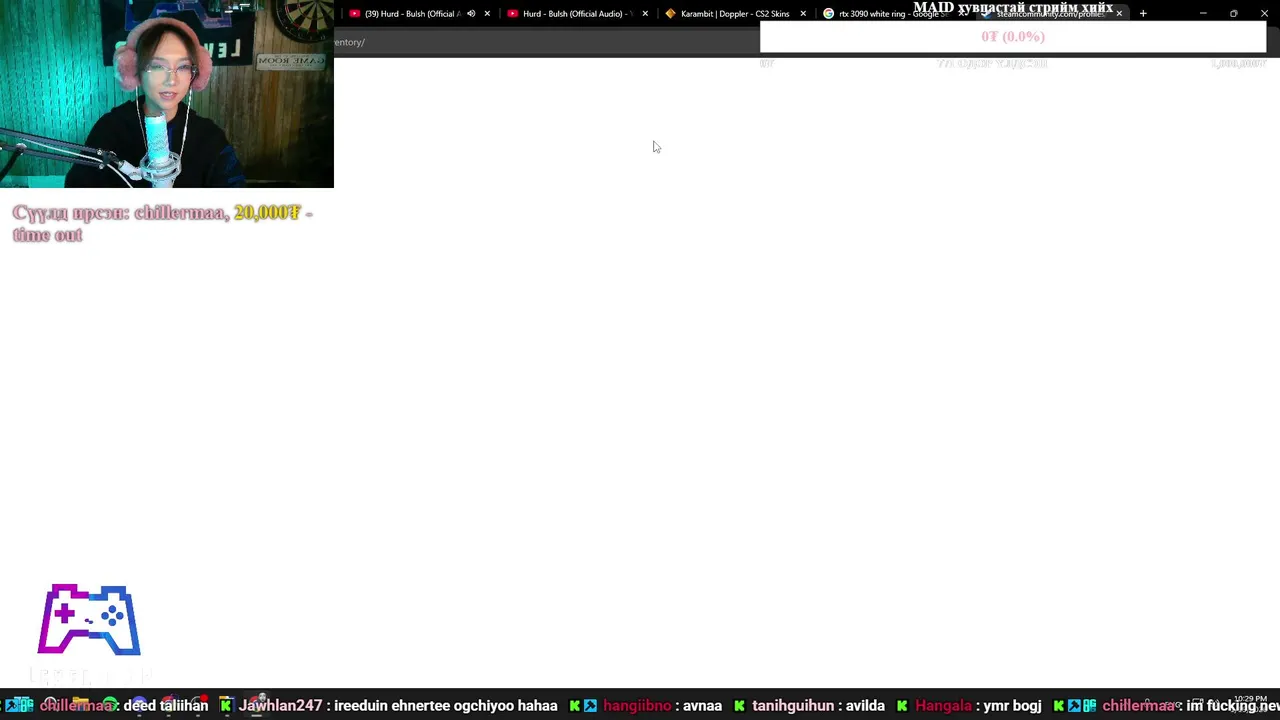The width and height of the screenshot is (1280, 720).
Task: Open a new browser tab with plus button
Action: [1143, 14]
